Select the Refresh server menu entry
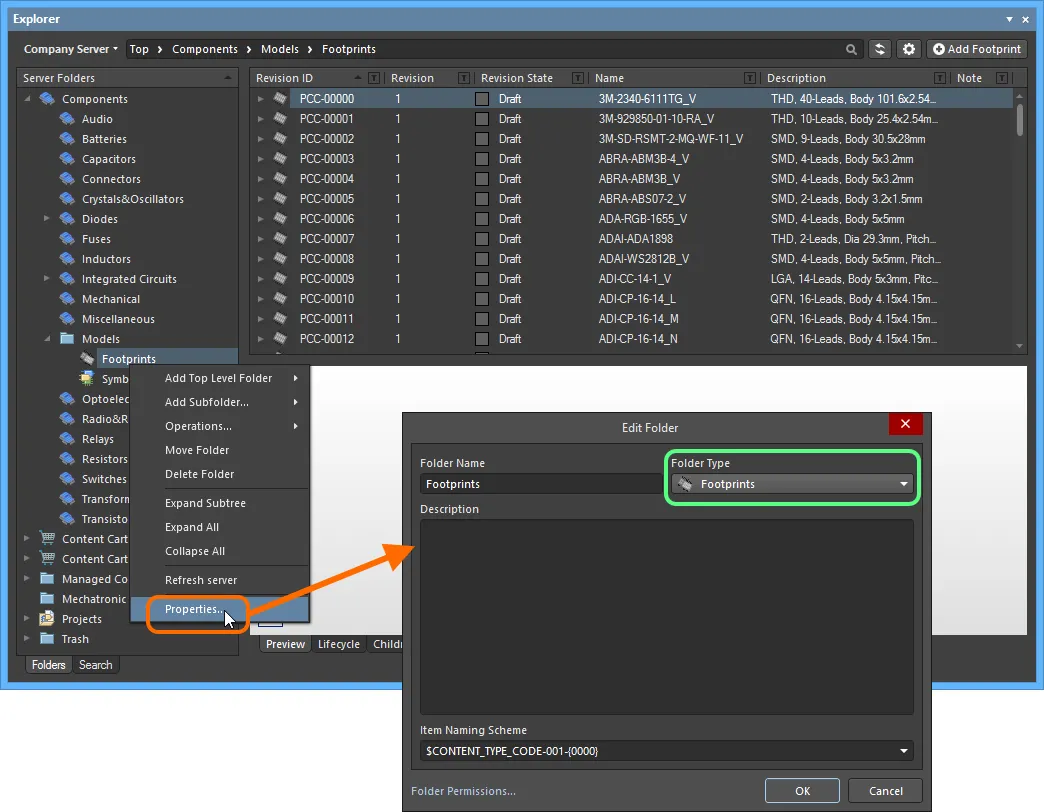Screen dimensions: 1044x812 220,580
